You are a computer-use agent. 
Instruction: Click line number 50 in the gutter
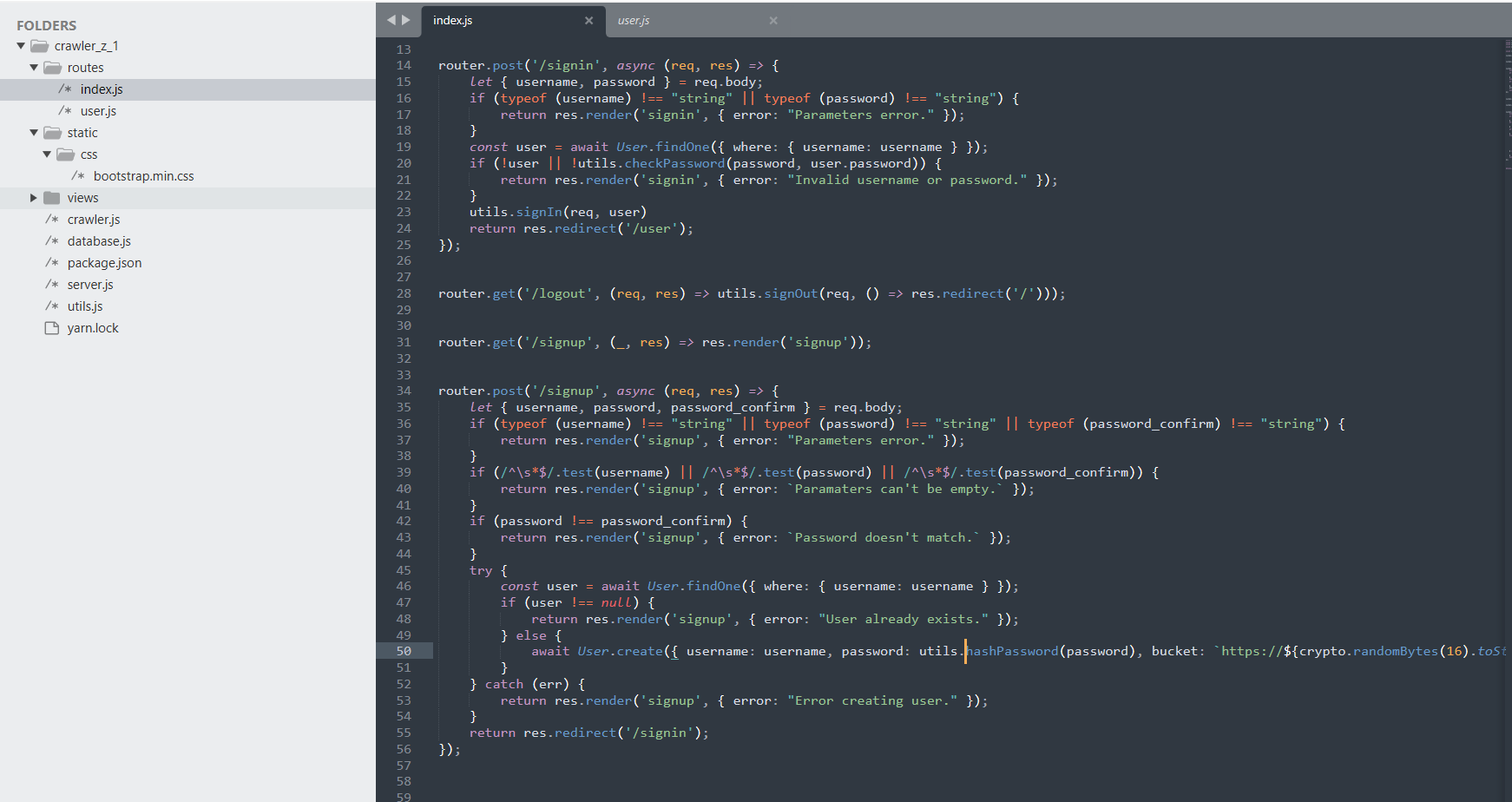[404, 651]
